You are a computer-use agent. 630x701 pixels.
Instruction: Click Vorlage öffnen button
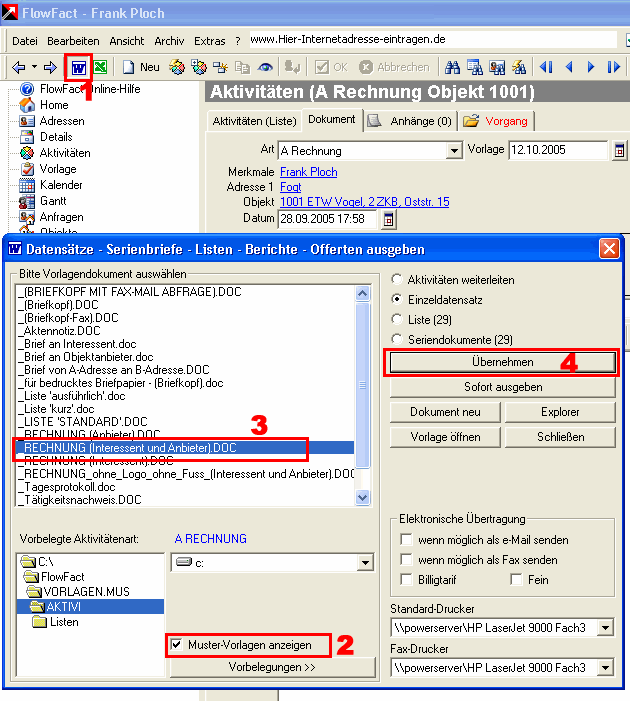(445, 437)
